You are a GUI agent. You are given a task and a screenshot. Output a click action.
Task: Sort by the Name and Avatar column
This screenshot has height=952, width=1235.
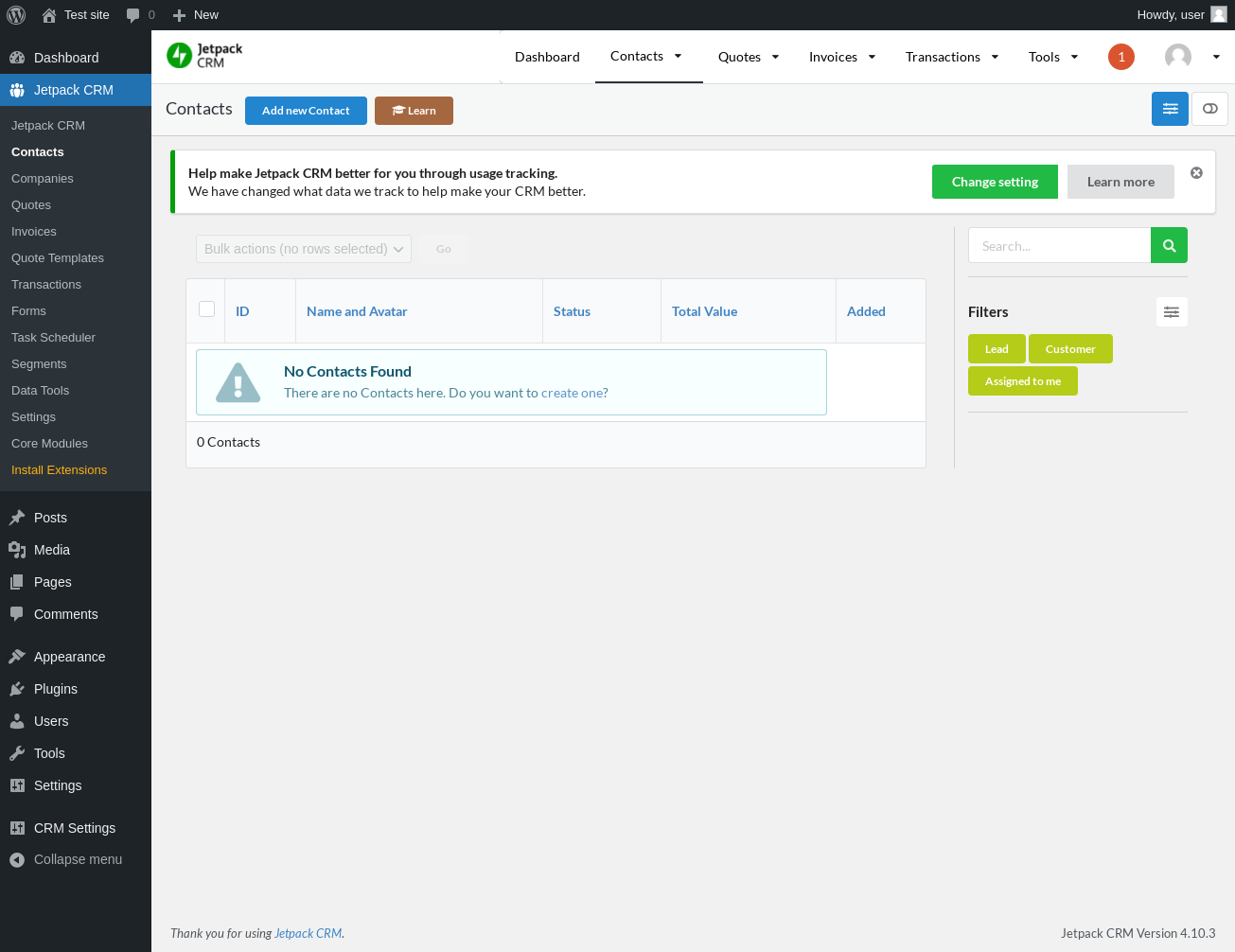point(357,311)
